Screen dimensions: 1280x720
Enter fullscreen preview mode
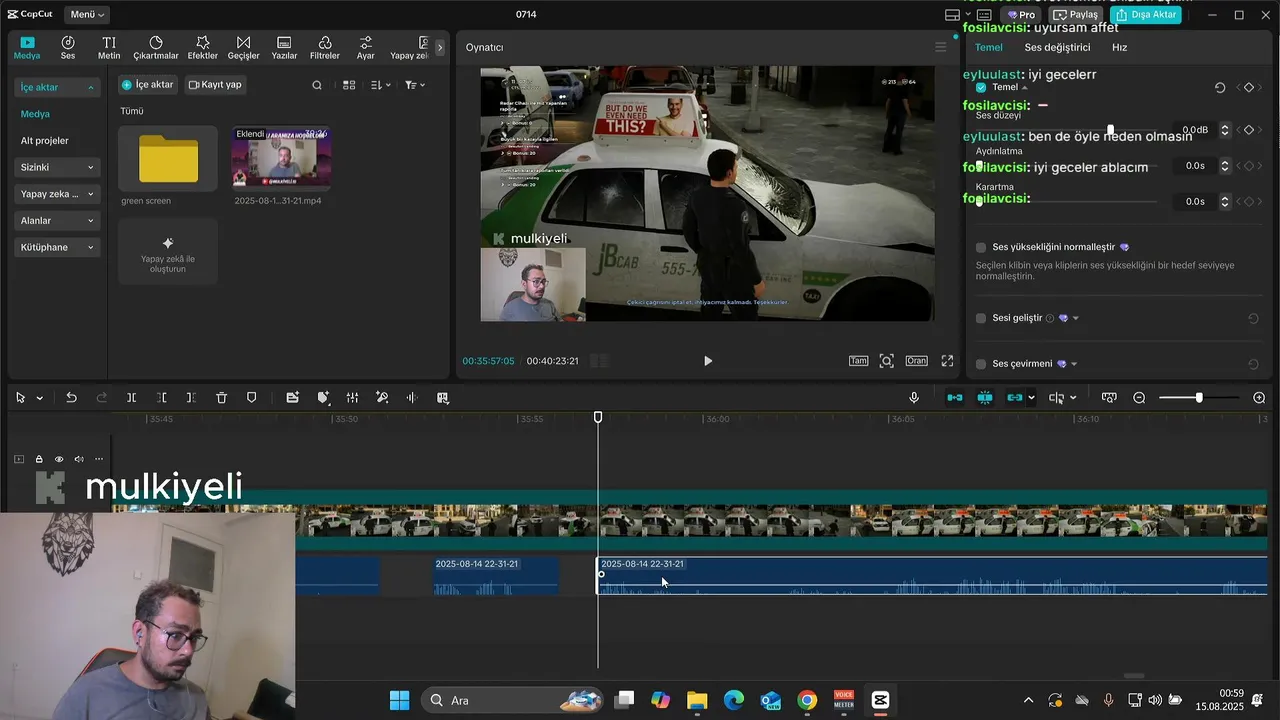947,361
